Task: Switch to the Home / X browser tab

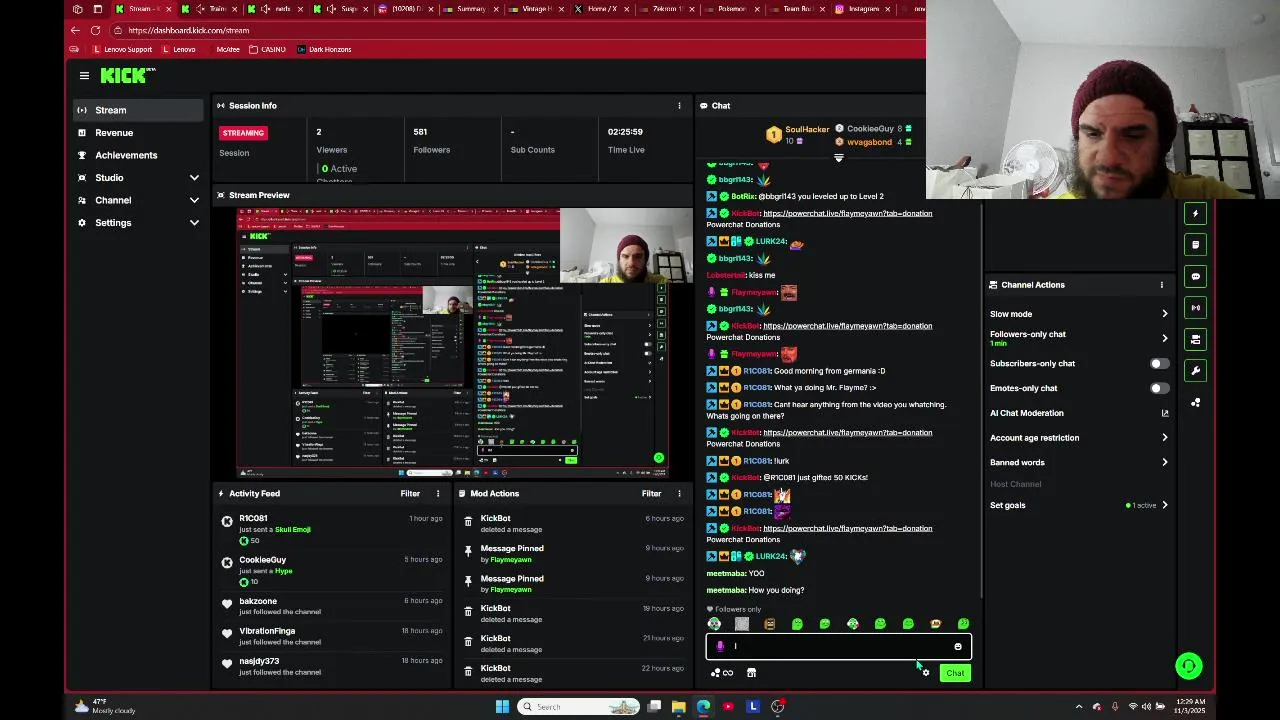Action: click(602, 9)
